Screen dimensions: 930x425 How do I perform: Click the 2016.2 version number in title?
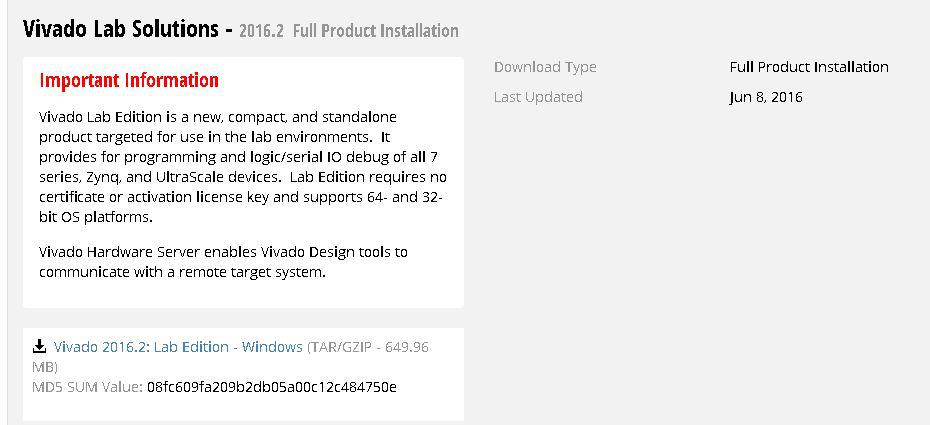point(261,30)
